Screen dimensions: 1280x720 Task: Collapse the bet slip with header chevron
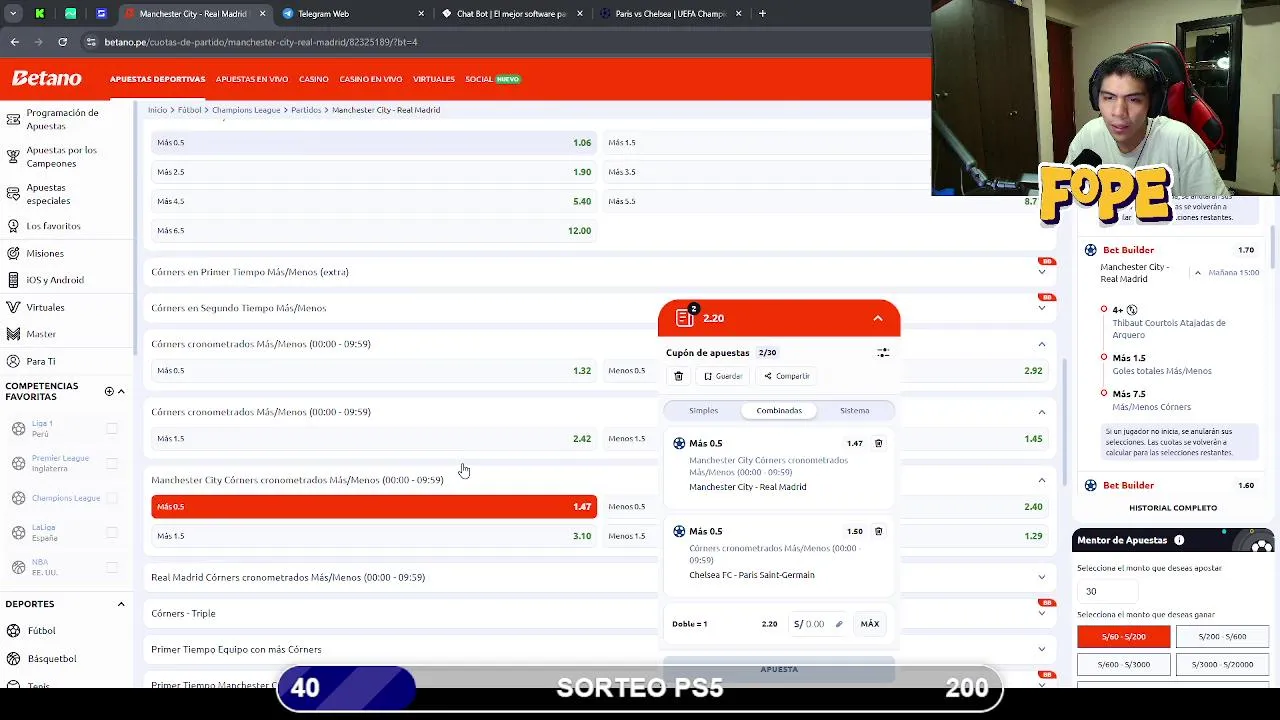pos(877,318)
